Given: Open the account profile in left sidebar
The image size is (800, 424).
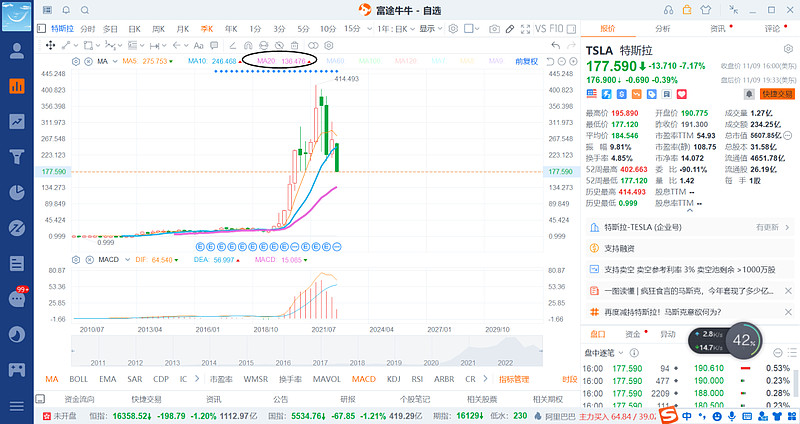Looking at the screenshot, I should click(17, 51).
